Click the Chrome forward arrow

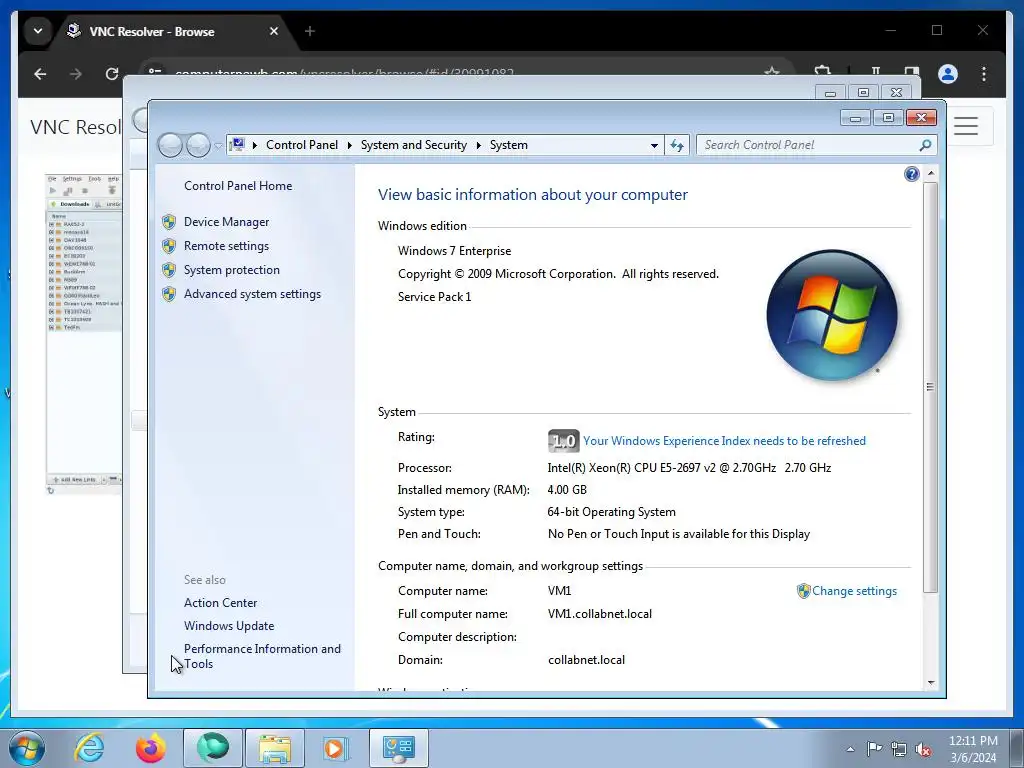click(x=76, y=74)
